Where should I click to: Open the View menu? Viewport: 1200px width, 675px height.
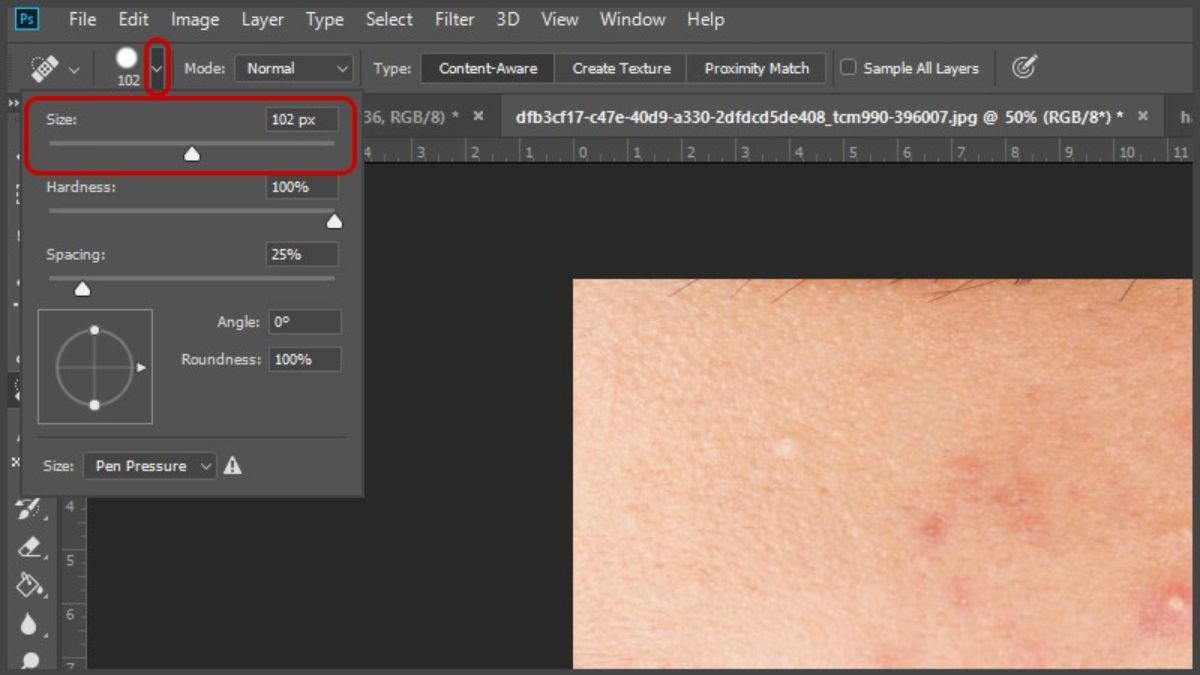point(560,19)
